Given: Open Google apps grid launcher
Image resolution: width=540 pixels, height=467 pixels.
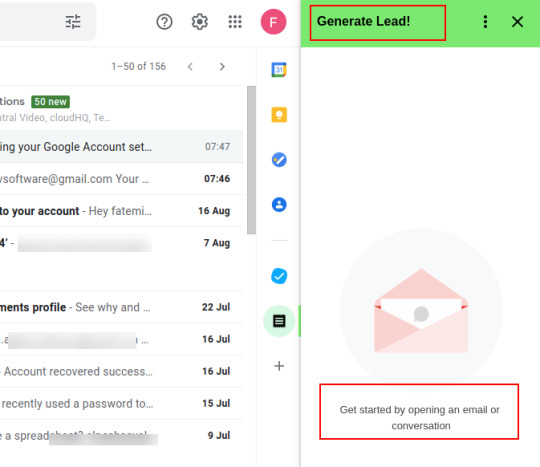Looking at the screenshot, I should (235, 22).
